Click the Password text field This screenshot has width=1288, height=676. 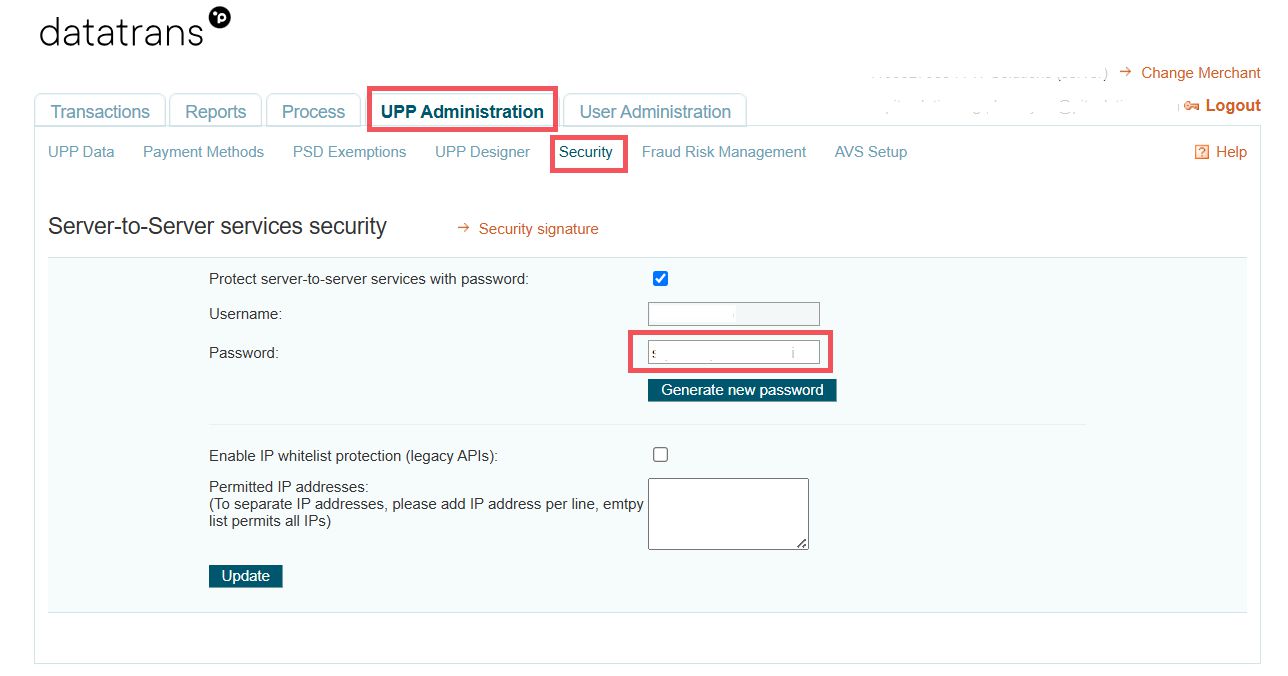pos(733,352)
